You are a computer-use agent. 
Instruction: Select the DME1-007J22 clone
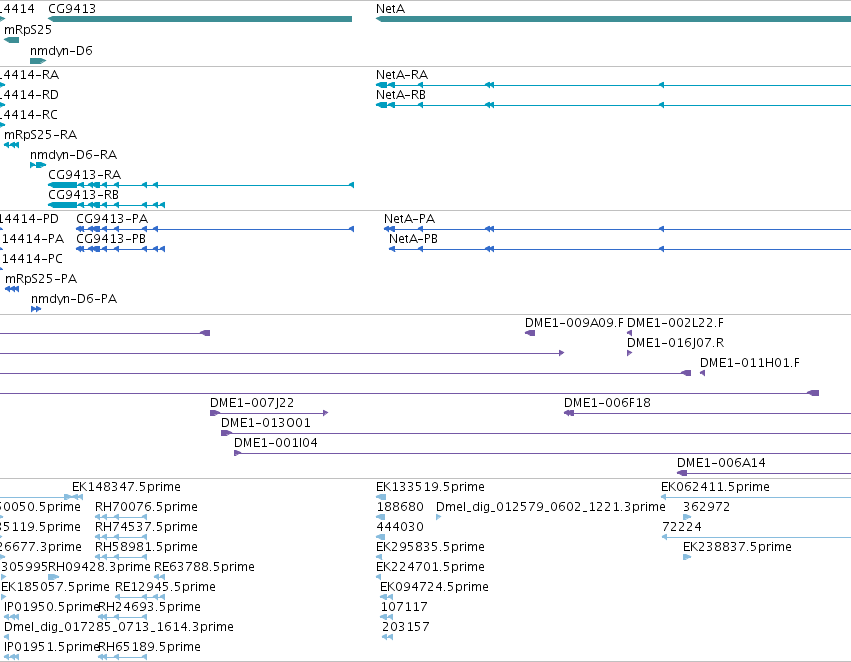pos(269,413)
